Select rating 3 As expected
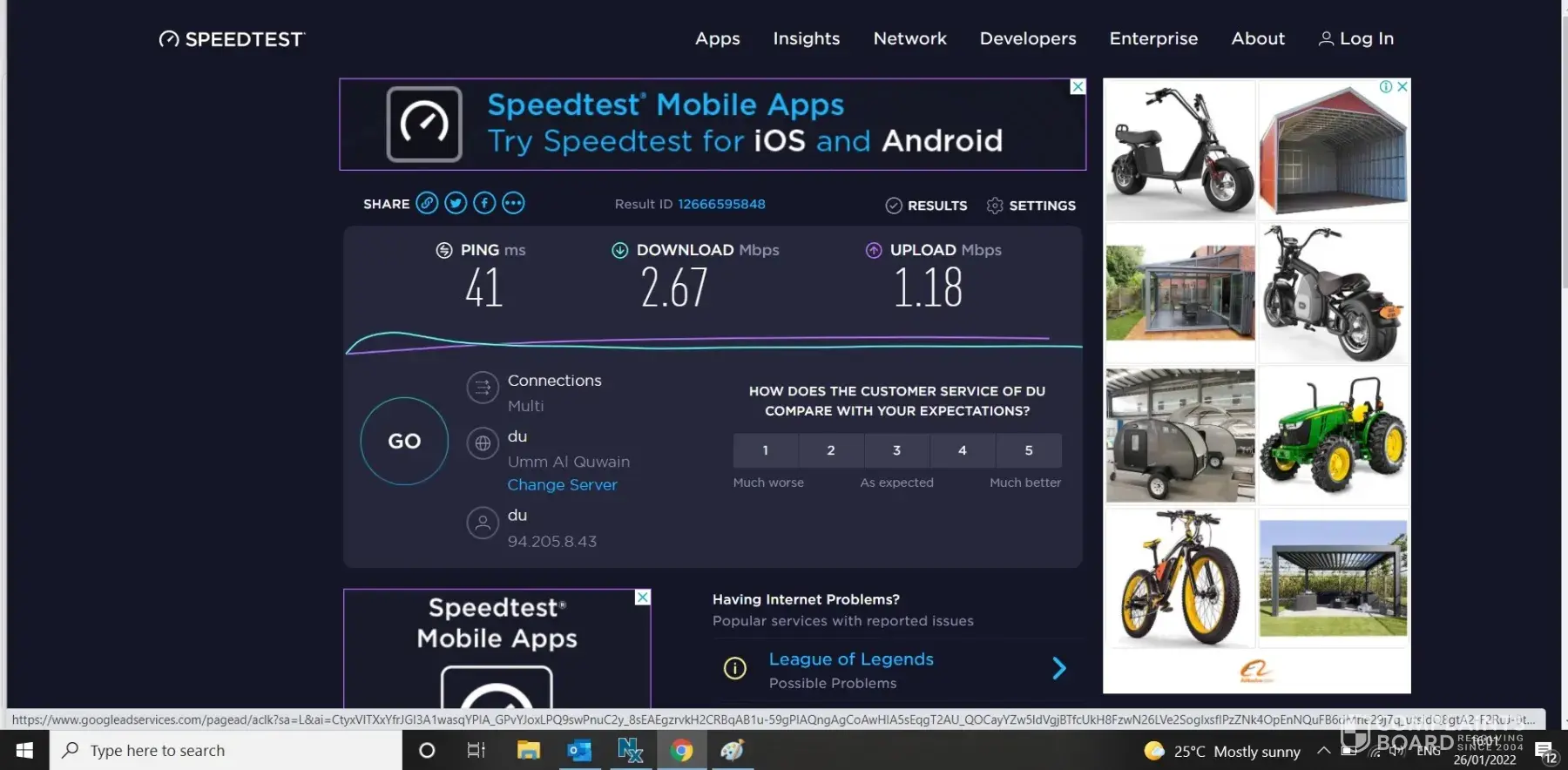 [x=896, y=450]
